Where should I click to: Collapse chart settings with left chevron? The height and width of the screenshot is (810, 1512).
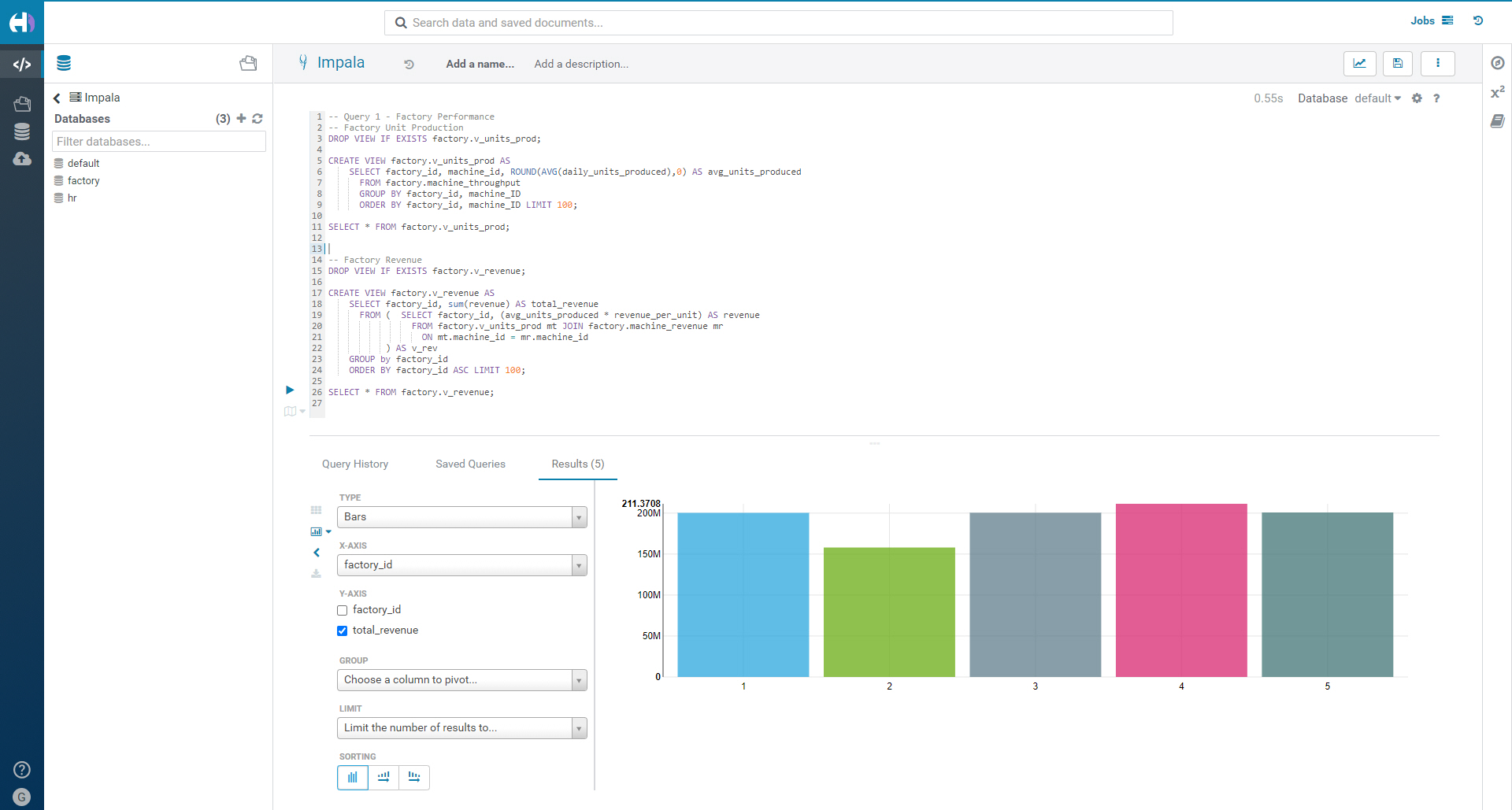[x=317, y=553]
